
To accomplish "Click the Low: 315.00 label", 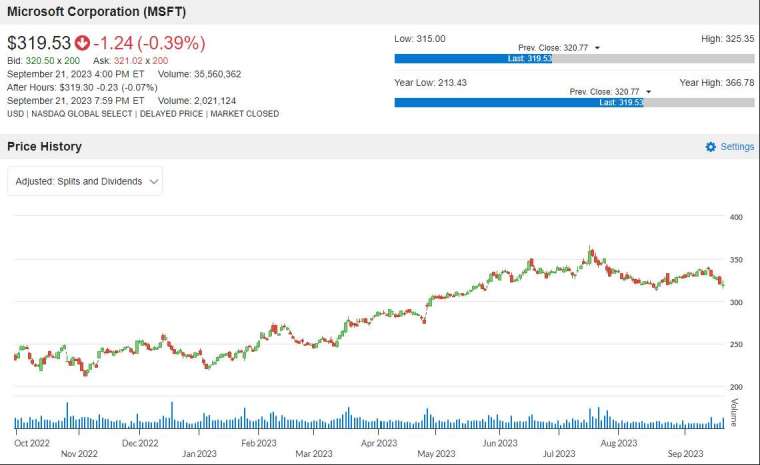I will click(x=420, y=39).
